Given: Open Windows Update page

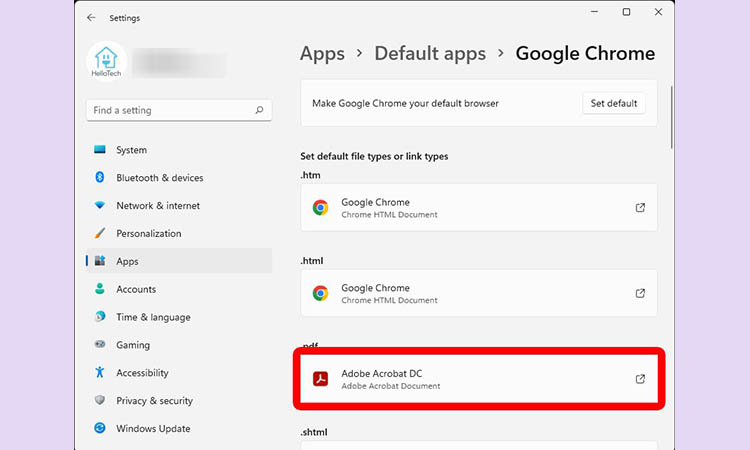Looking at the screenshot, I should (179, 428).
